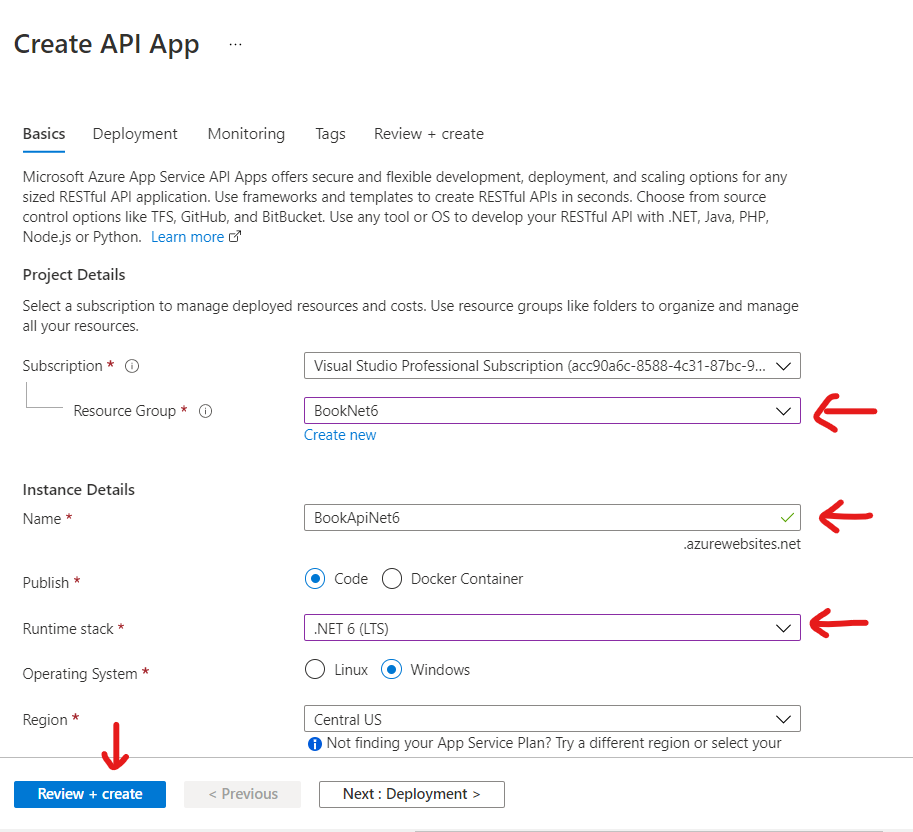913x832 pixels.
Task: Click Create new under Resource Group
Action: click(340, 434)
